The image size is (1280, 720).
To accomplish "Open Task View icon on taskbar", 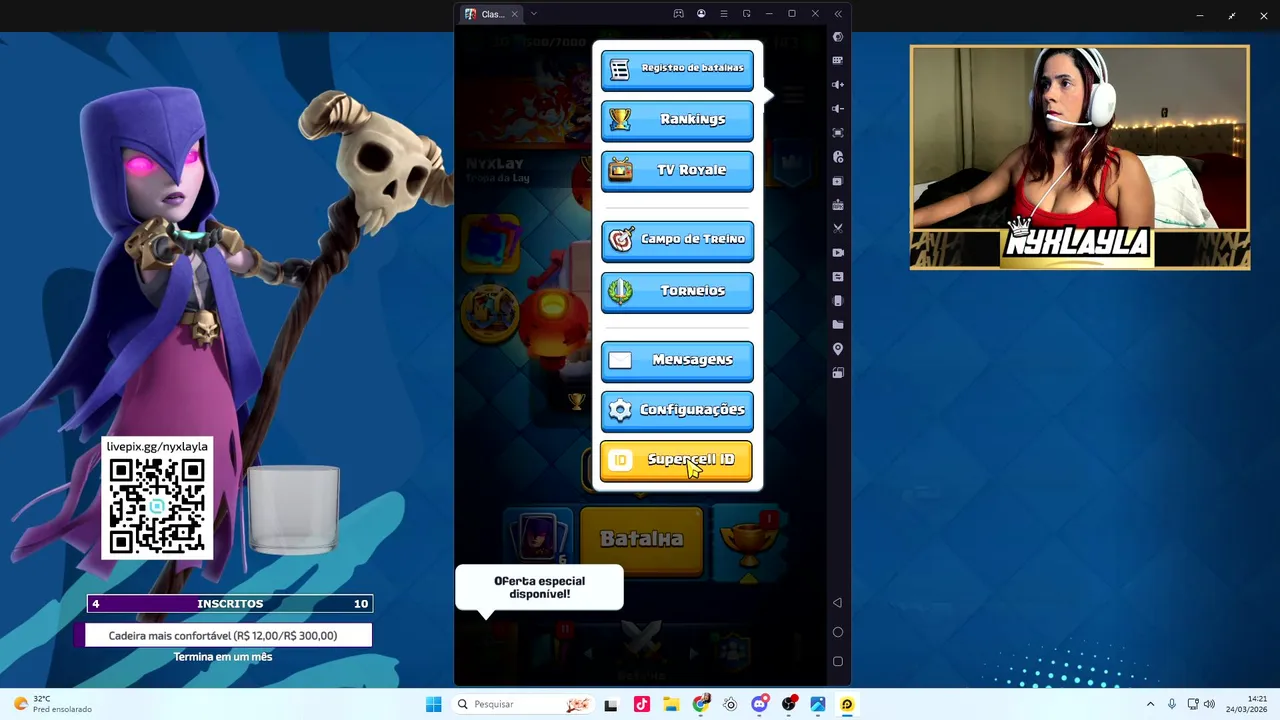I will pyautogui.click(x=611, y=705).
